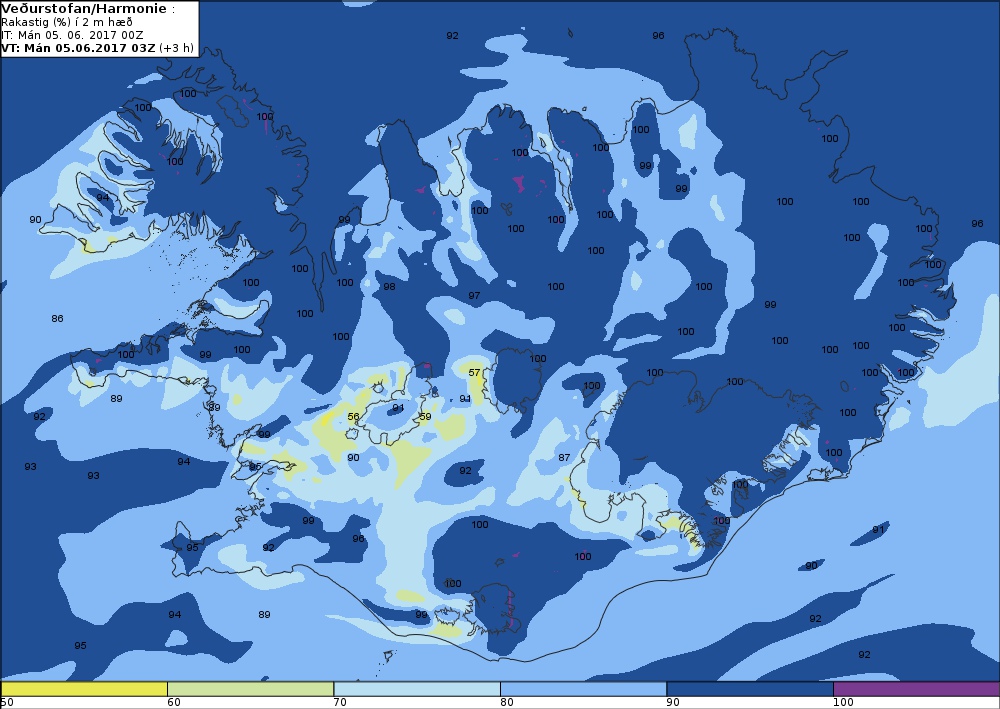Click the legend tick label 60

tap(173, 703)
